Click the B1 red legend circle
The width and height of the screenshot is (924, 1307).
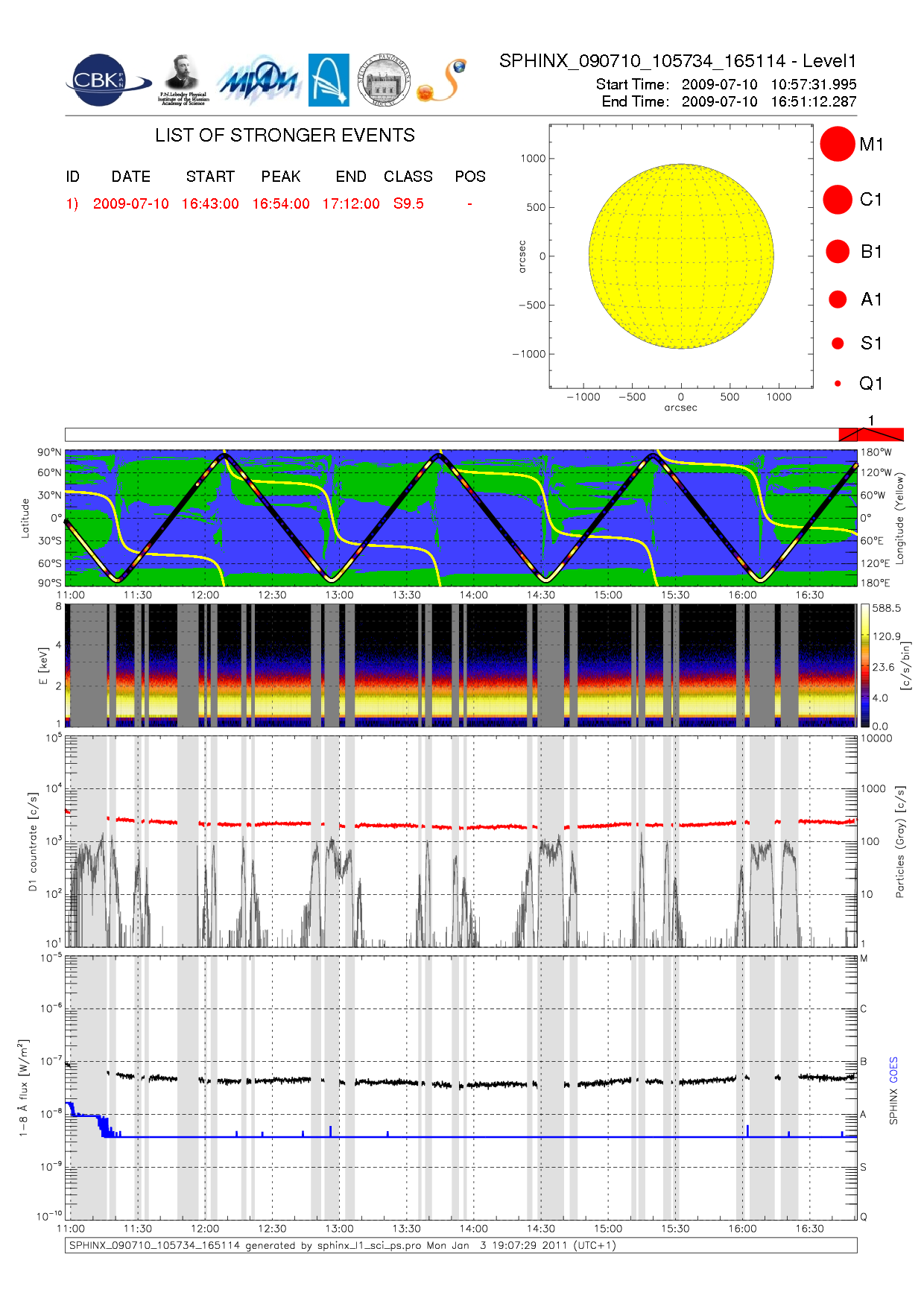pyautogui.click(x=838, y=252)
